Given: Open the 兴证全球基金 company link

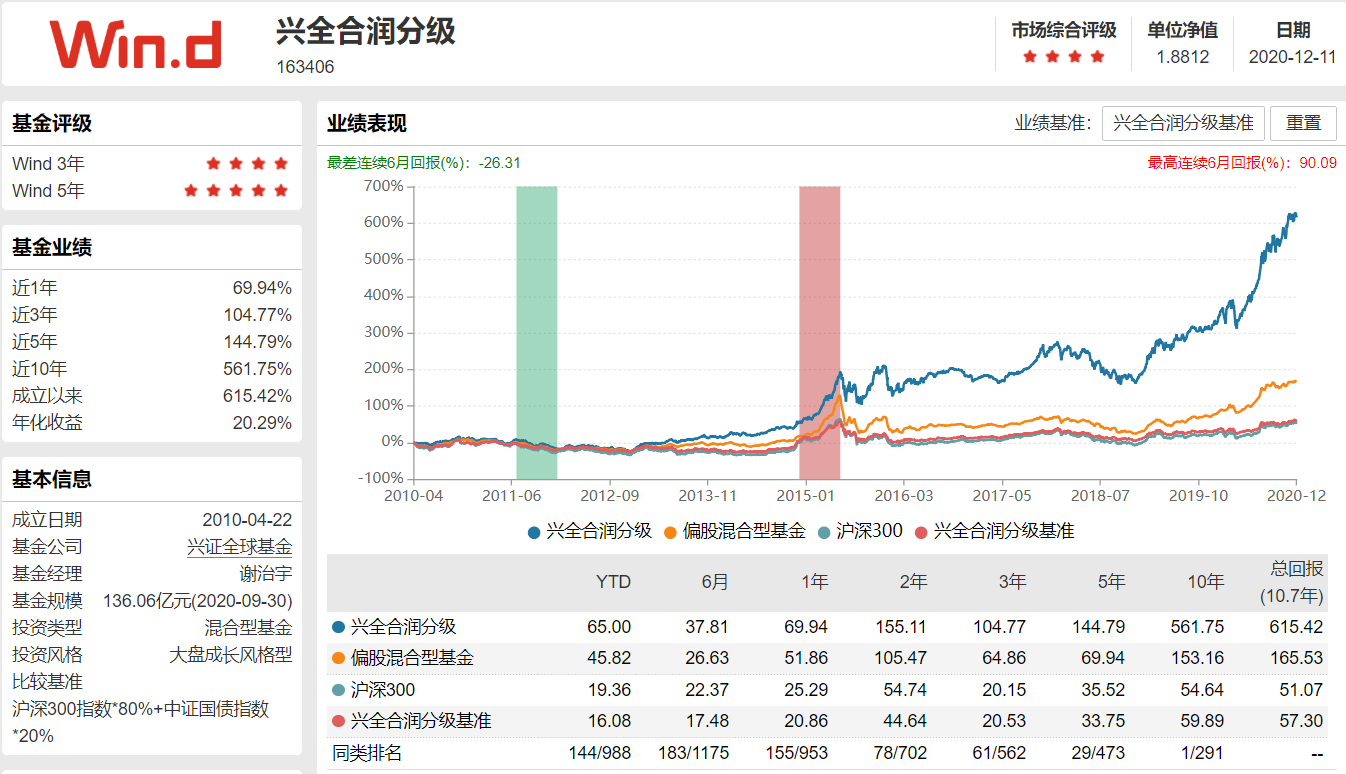Looking at the screenshot, I should click(x=239, y=547).
